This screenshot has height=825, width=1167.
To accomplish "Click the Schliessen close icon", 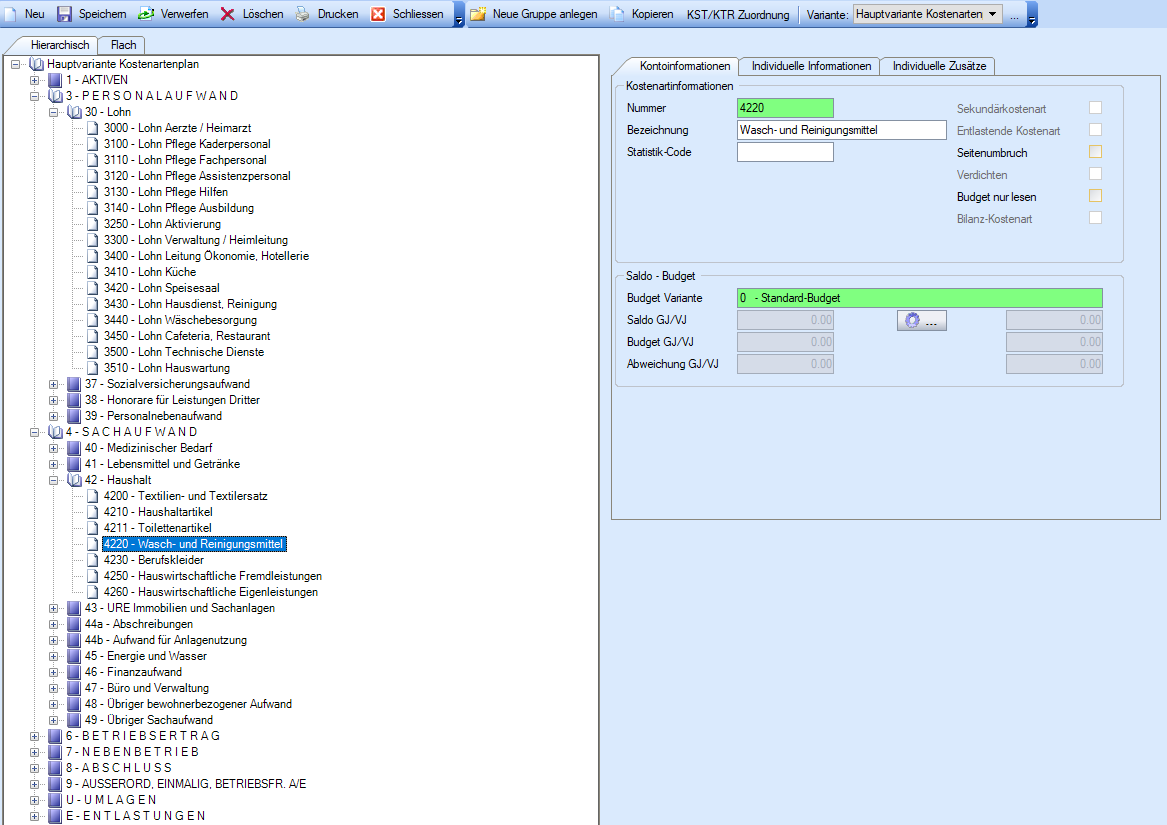I will (x=378, y=14).
